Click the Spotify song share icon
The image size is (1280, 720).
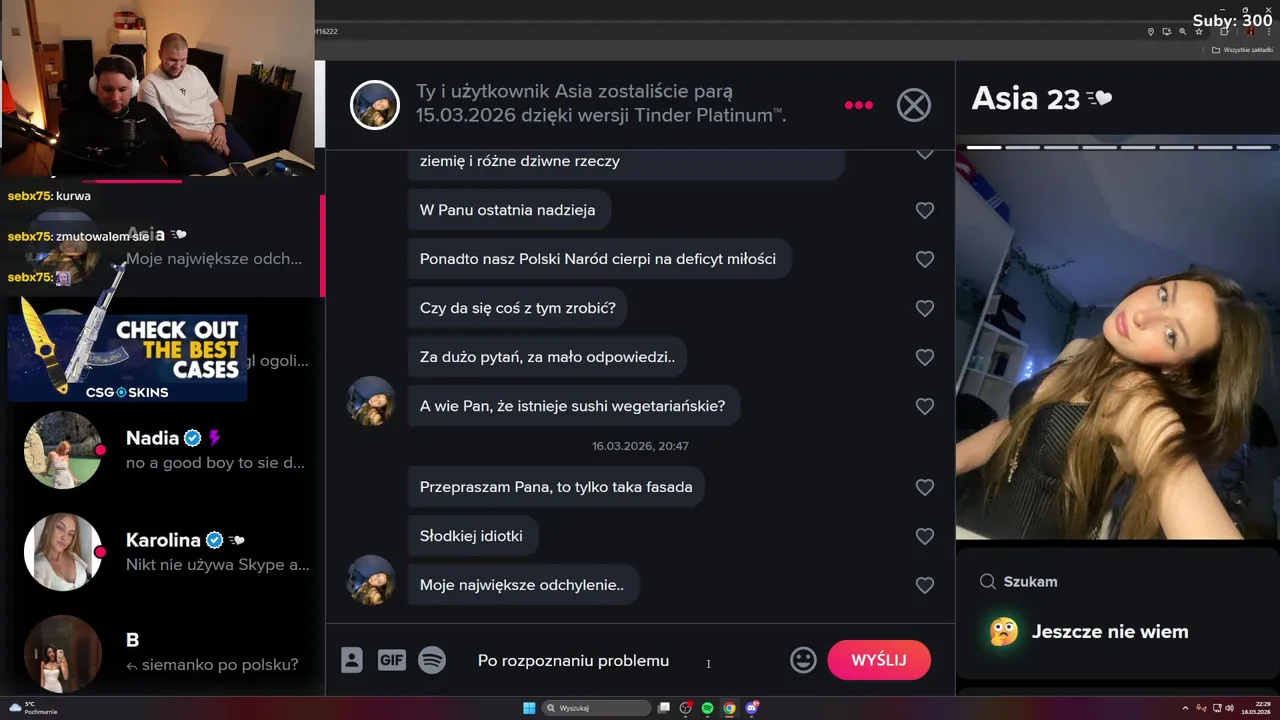click(x=432, y=660)
